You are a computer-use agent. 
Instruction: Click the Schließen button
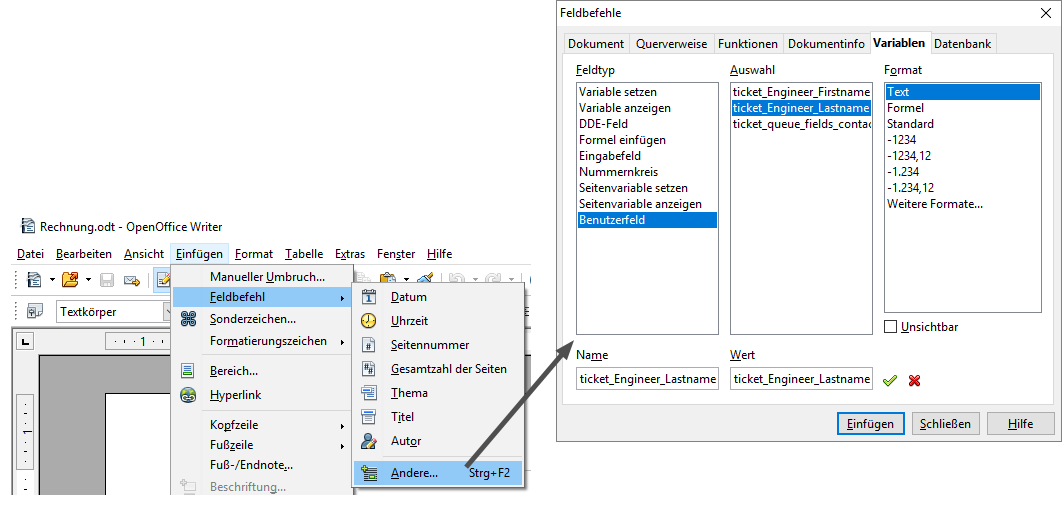944,423
